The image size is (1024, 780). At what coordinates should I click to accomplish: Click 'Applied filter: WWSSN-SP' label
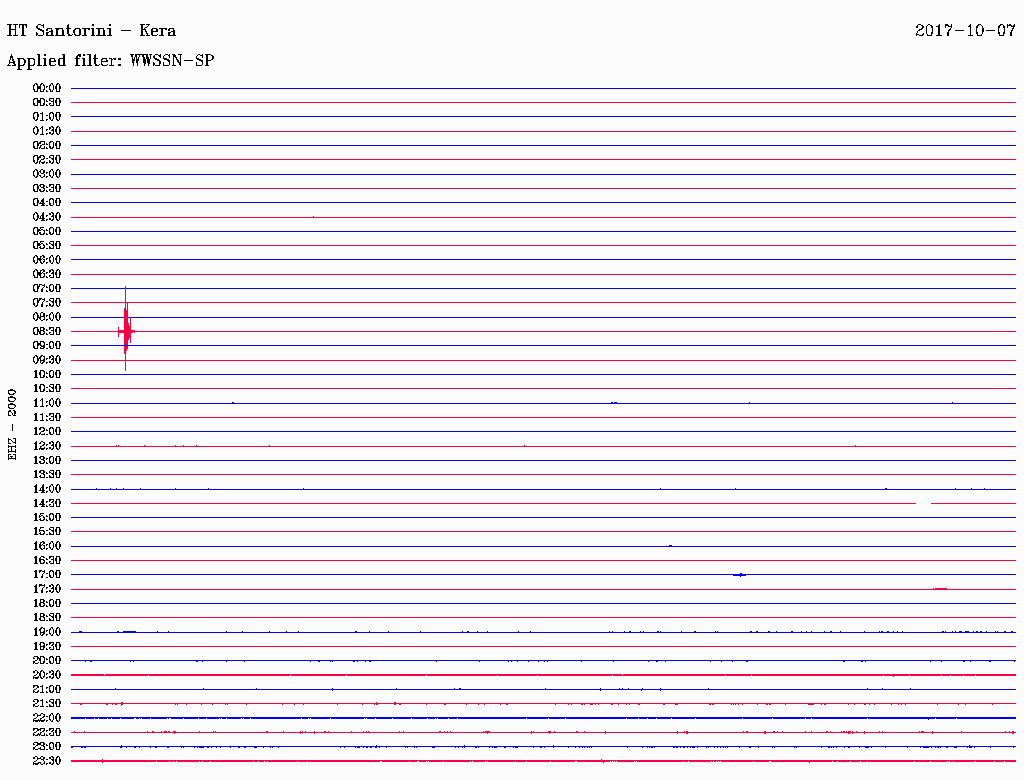pyautogui.click(x=110, y=61)
